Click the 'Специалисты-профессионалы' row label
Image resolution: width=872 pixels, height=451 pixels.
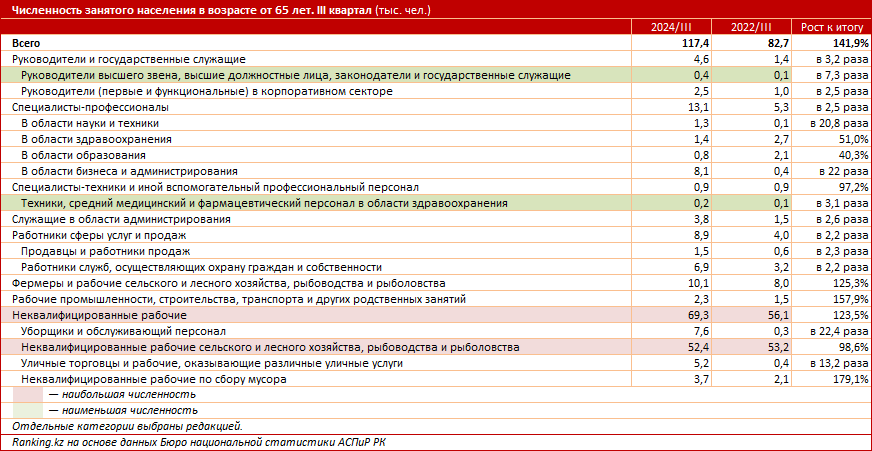89,107
